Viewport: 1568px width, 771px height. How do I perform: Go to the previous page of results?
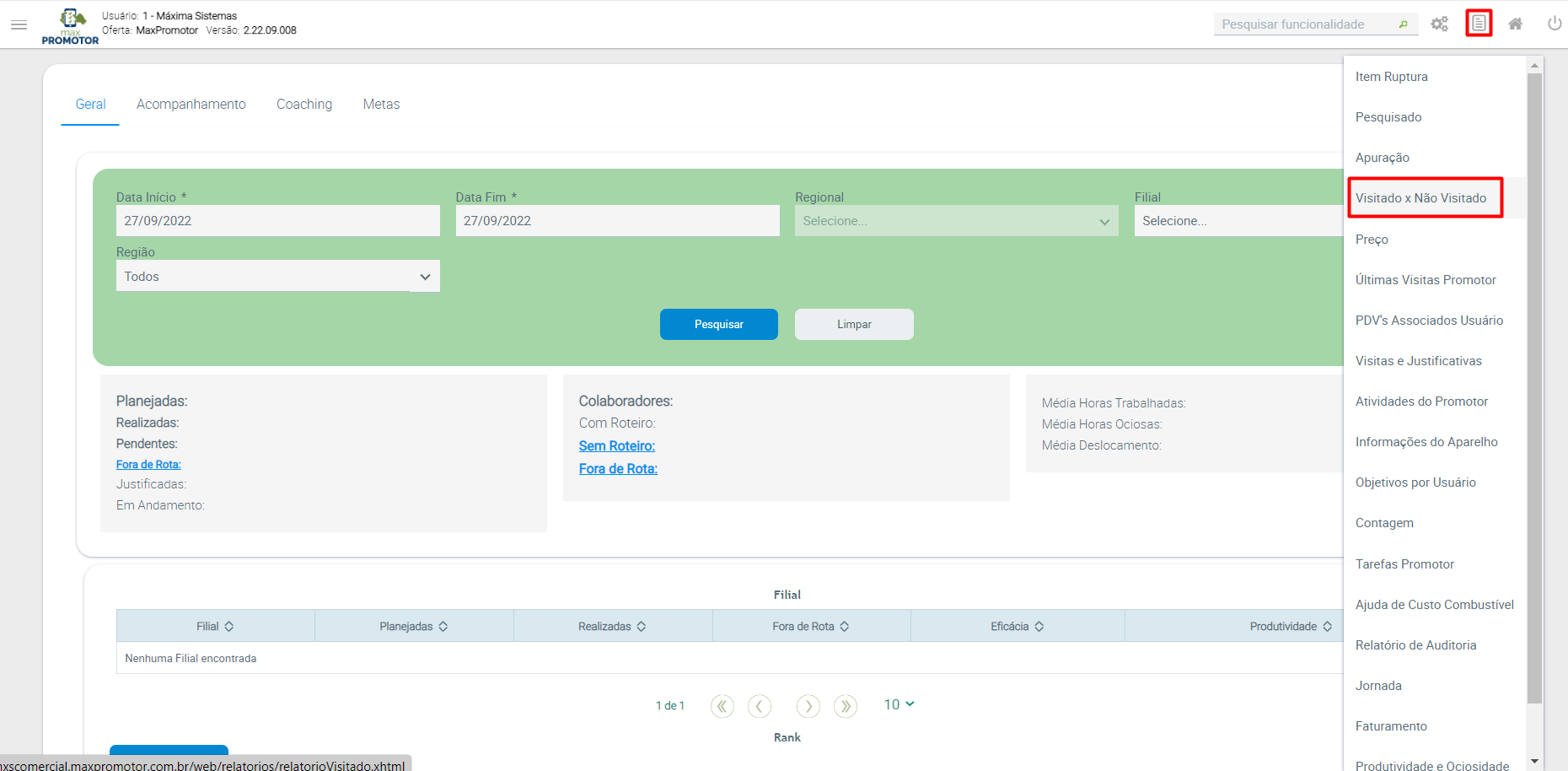[x=760, y=705]
